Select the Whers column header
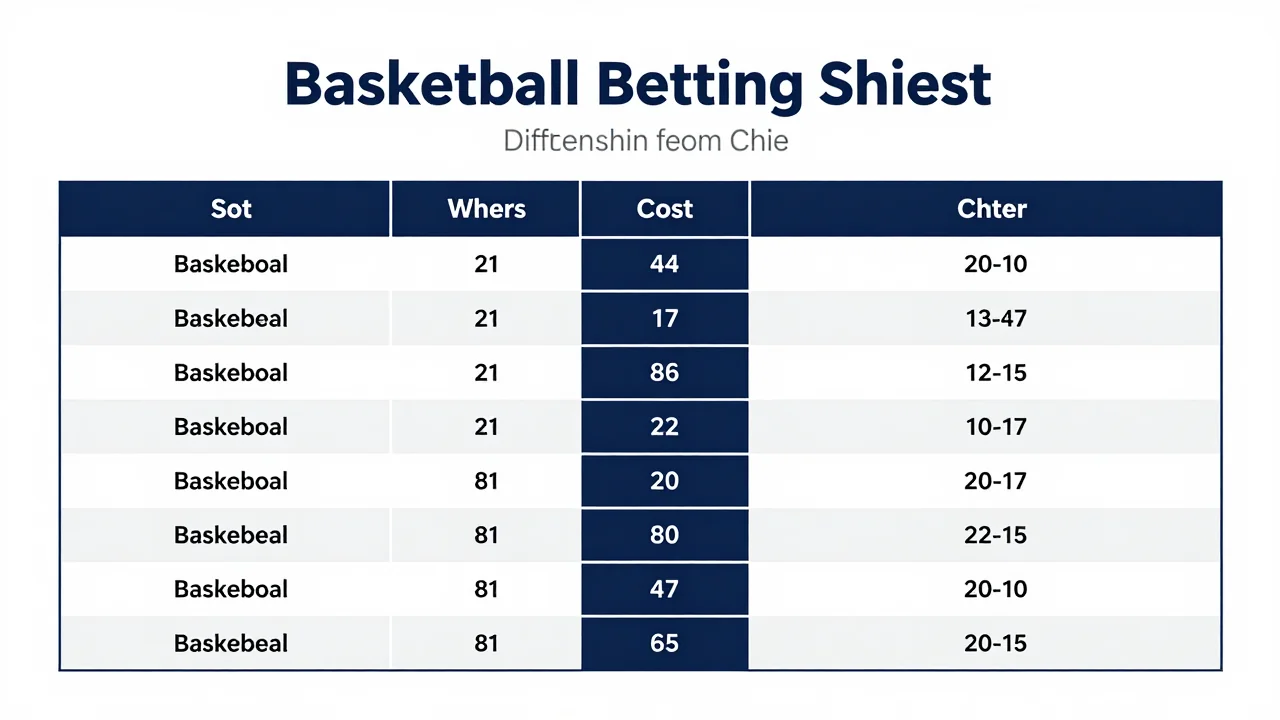1280x720 pixels. 486,209
